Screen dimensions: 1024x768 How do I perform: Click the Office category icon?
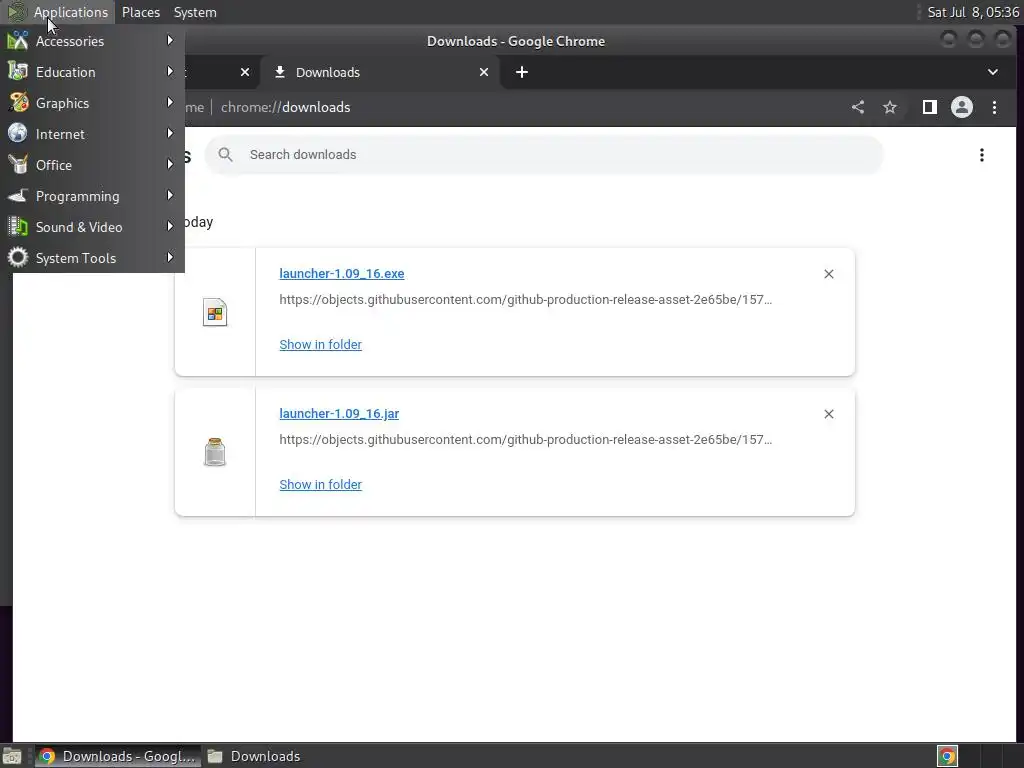pyautogui.click(x=18, y=165)
